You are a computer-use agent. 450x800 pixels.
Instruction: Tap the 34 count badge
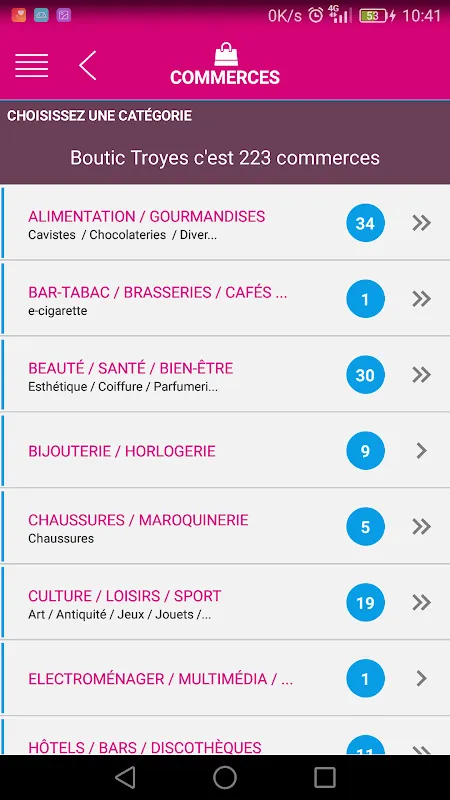pos(365,223)
